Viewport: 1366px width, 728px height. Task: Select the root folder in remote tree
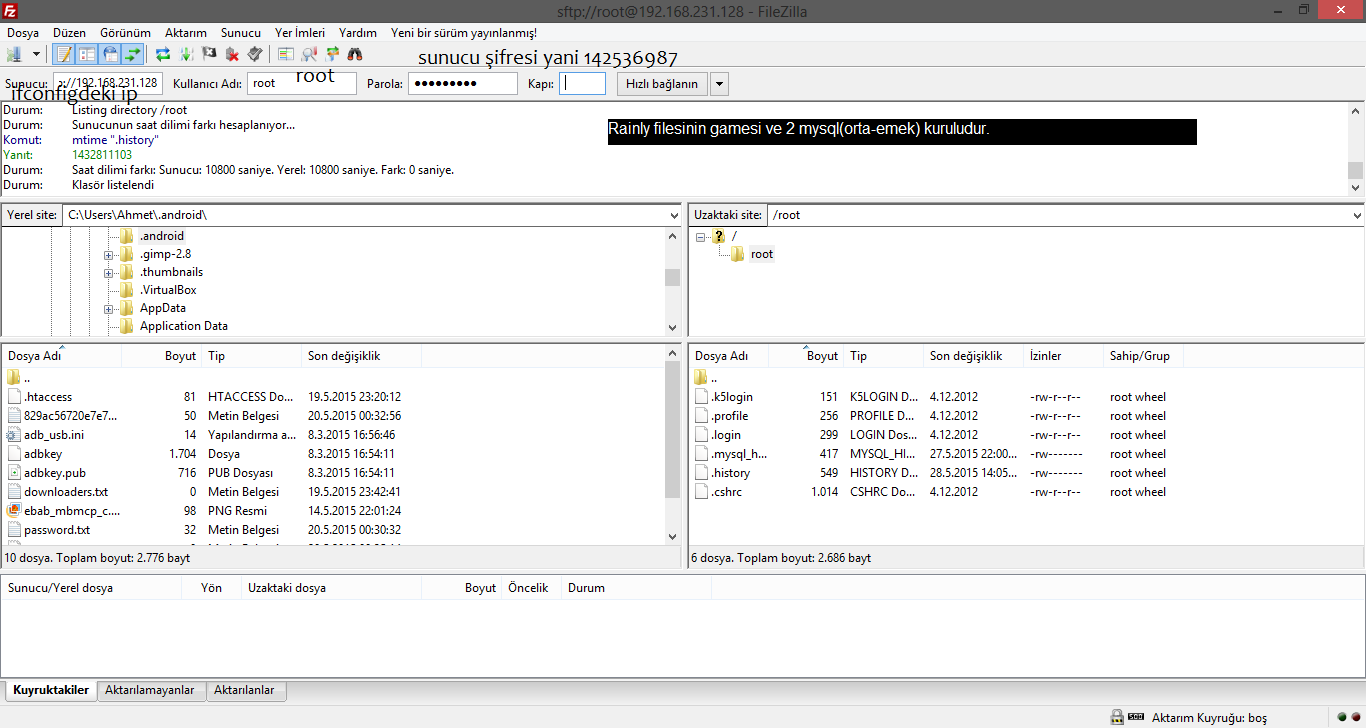point(762,254)
